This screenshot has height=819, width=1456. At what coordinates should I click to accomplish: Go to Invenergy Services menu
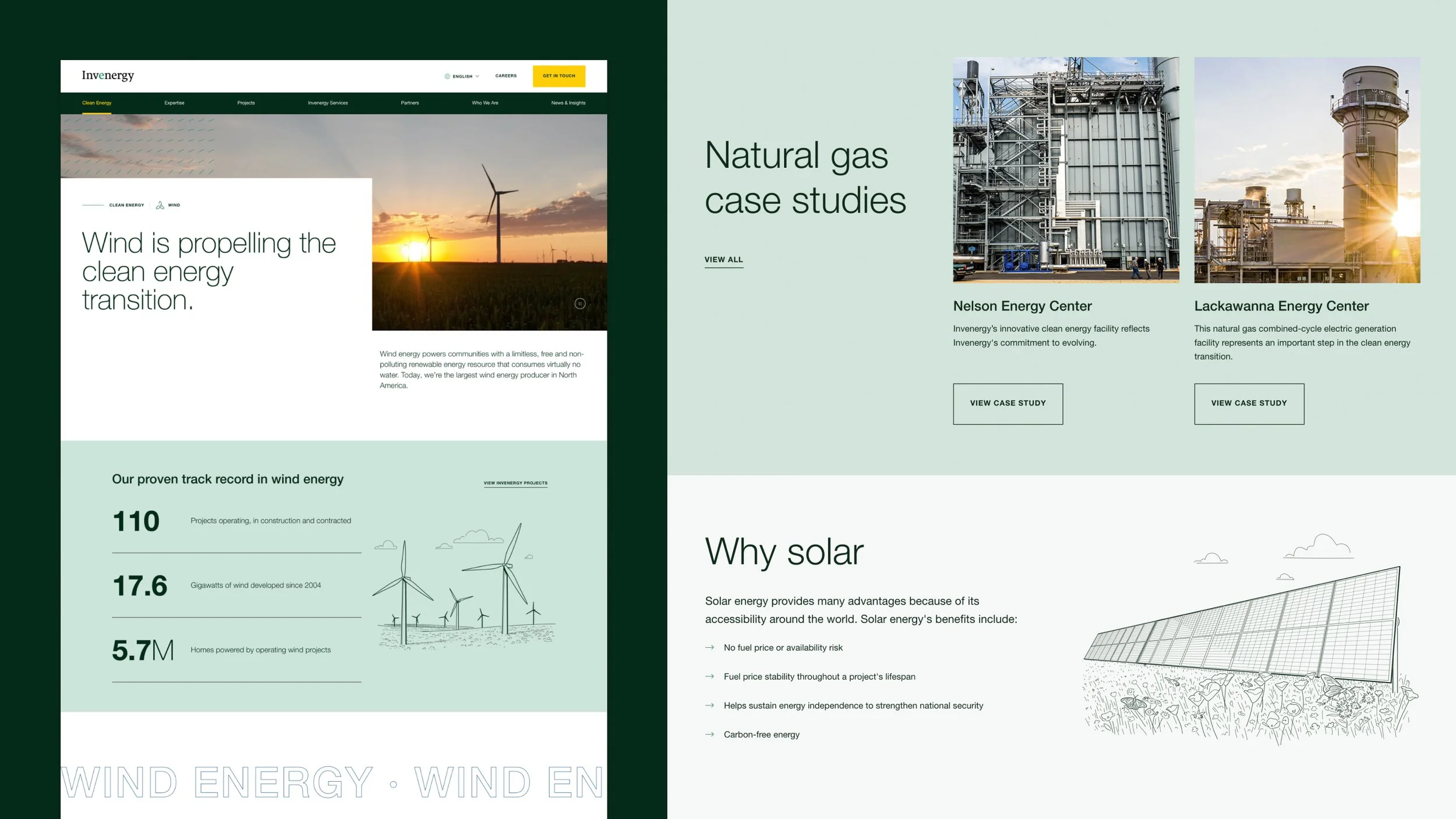[x=327, y=103]
